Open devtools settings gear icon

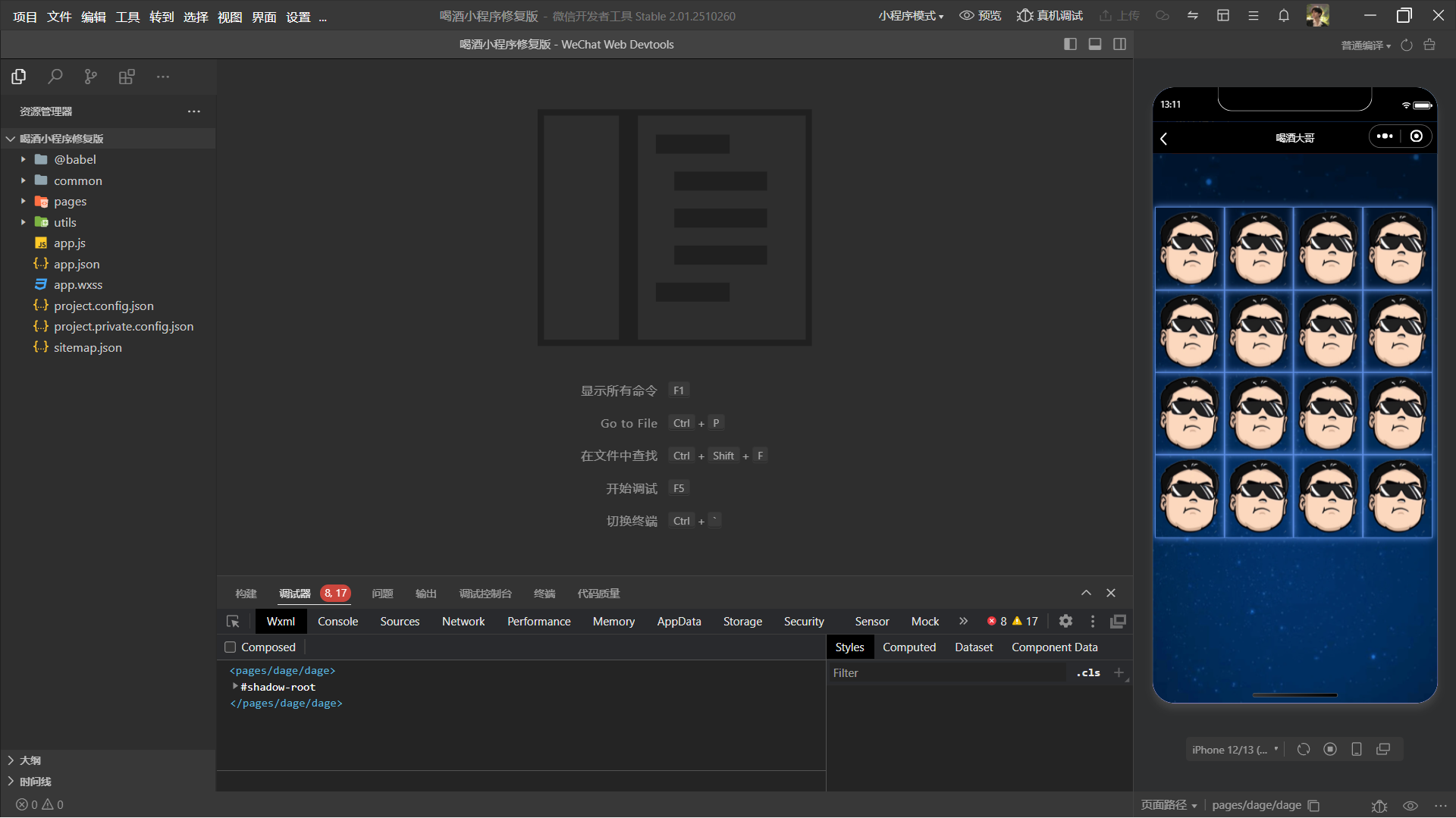pos(1065,622)
